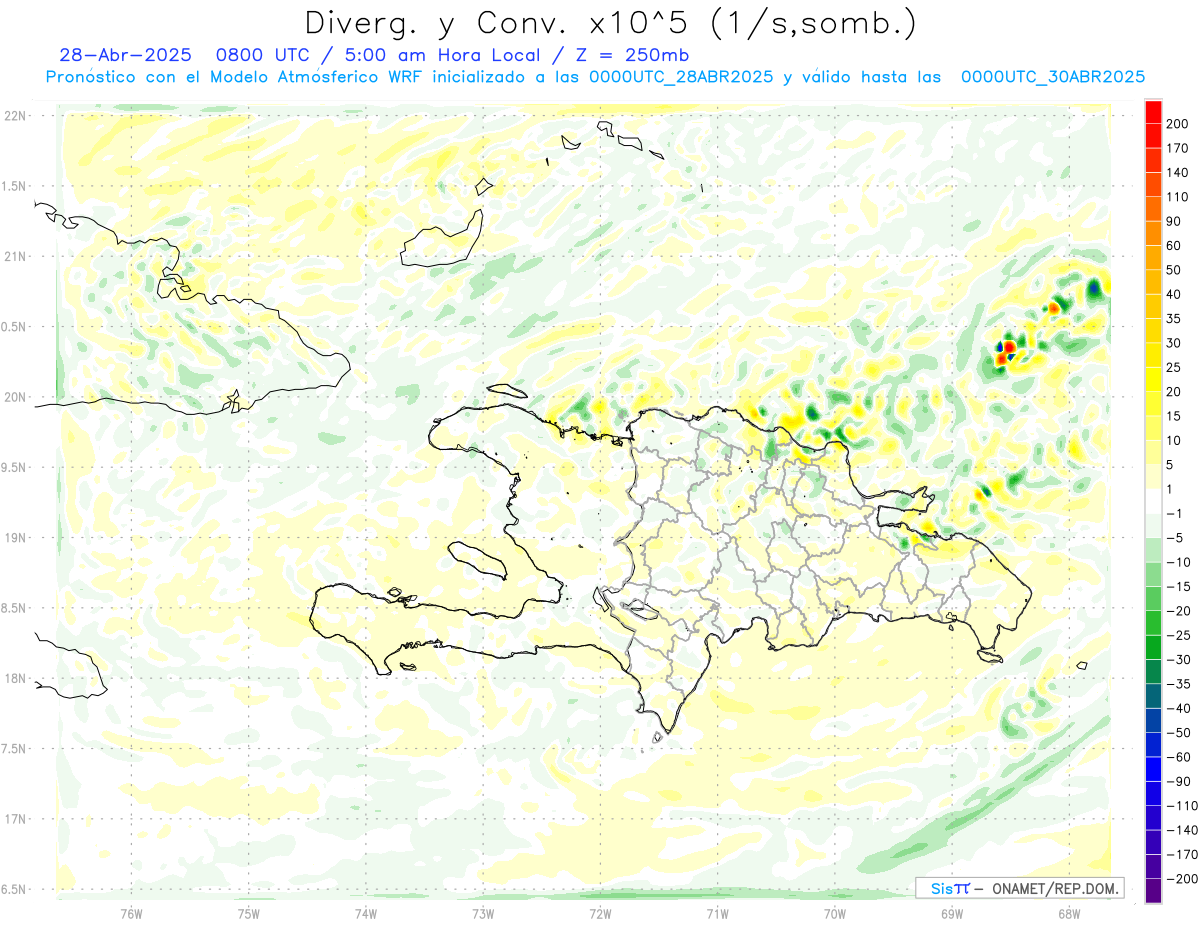
Task: Click the "69W" longitude label
Action: [952, 913]
